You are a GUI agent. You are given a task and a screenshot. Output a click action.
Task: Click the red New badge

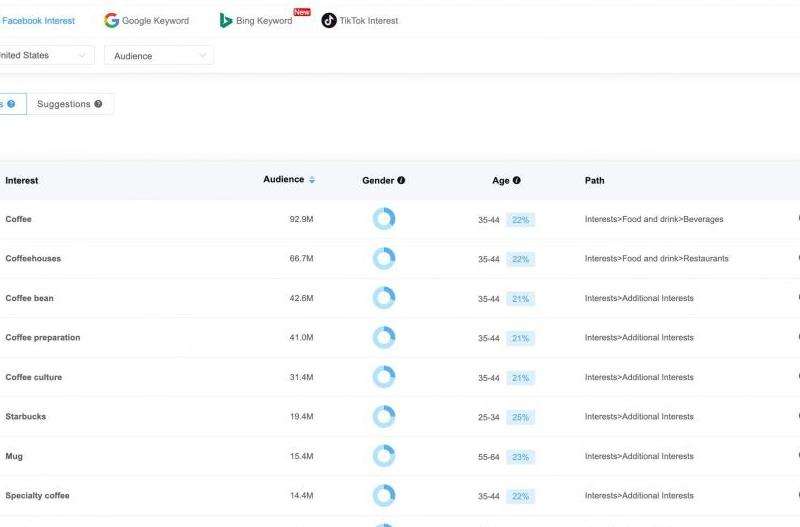[302, 12]
